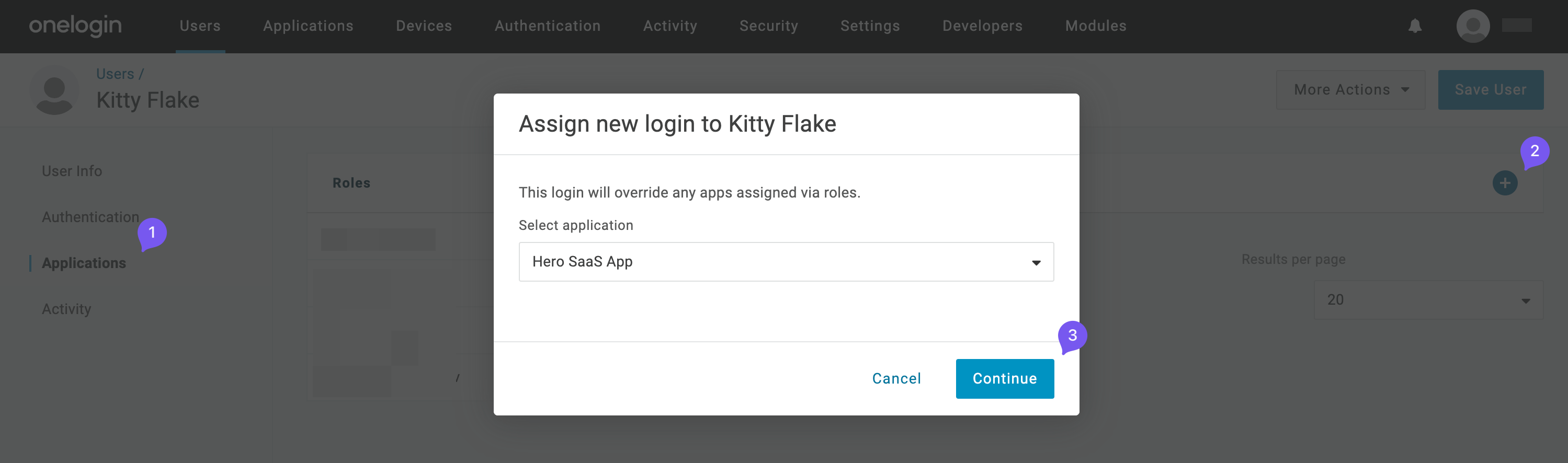Open notifications via the bell icon

click(1415, 26)
